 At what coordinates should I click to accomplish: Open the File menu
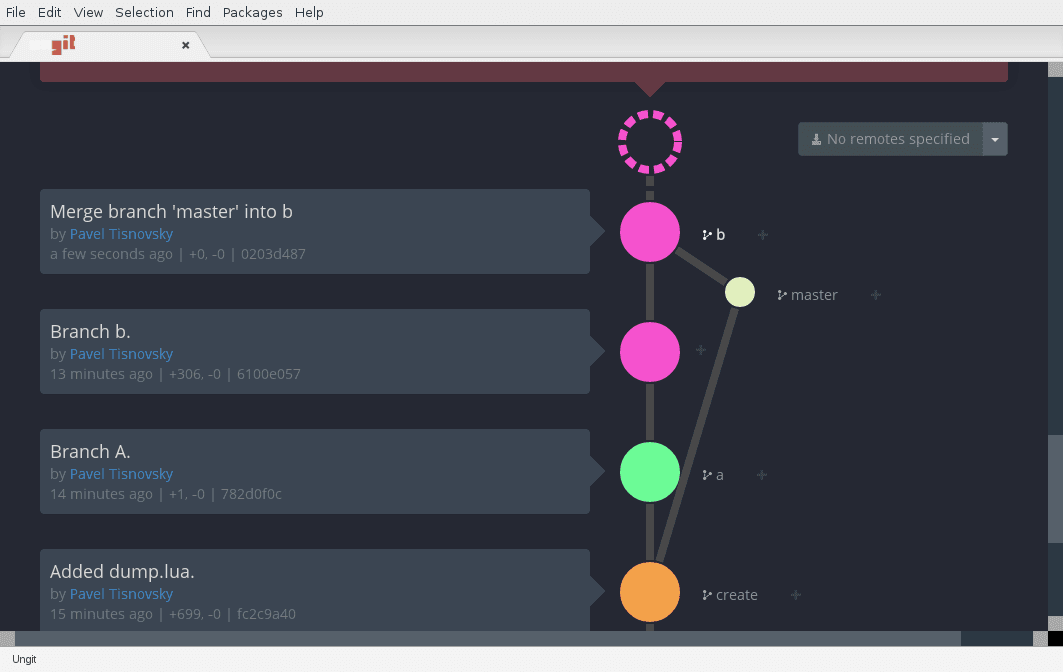tap(15, 12)
